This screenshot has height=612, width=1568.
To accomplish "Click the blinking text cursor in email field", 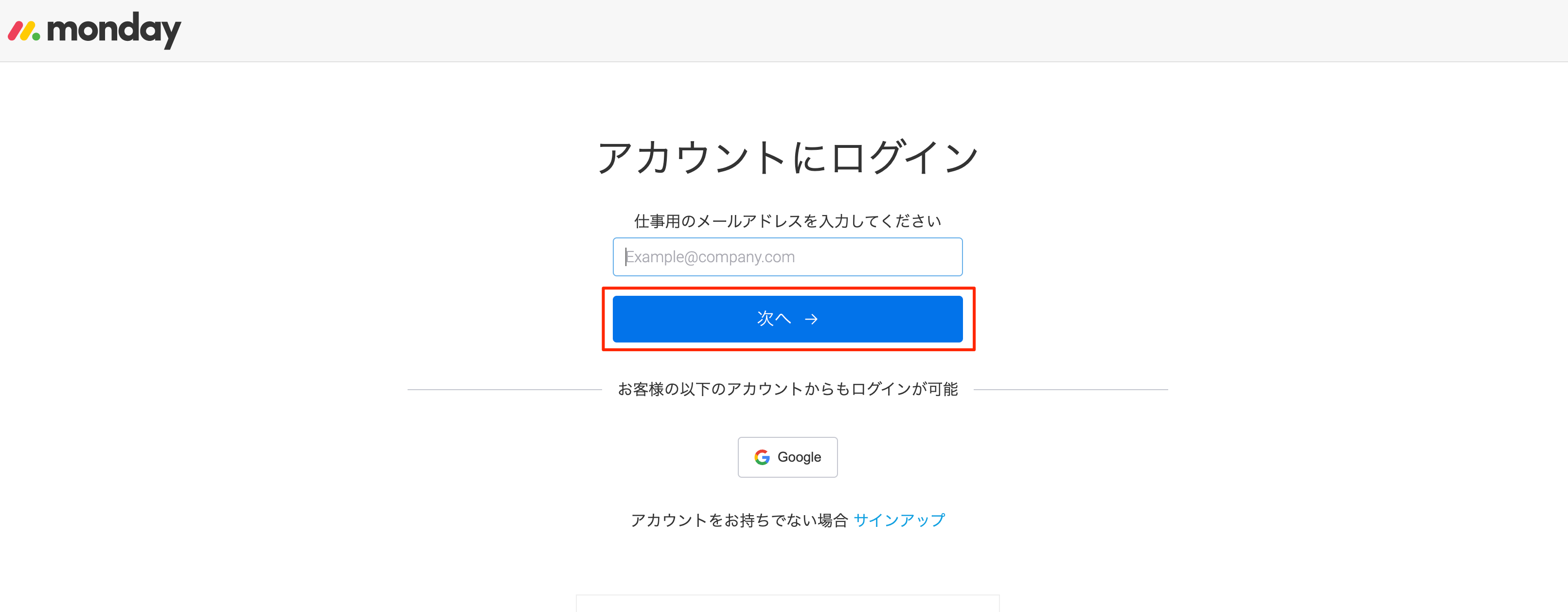I will (626, 257).
